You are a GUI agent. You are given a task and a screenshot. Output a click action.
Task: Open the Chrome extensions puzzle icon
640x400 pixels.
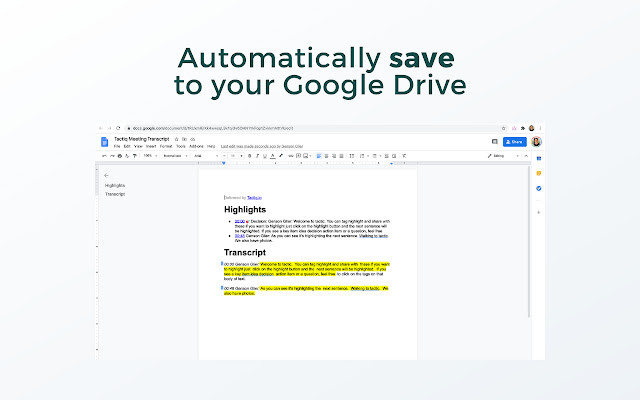pyautogui.click(x=523, y=128)
